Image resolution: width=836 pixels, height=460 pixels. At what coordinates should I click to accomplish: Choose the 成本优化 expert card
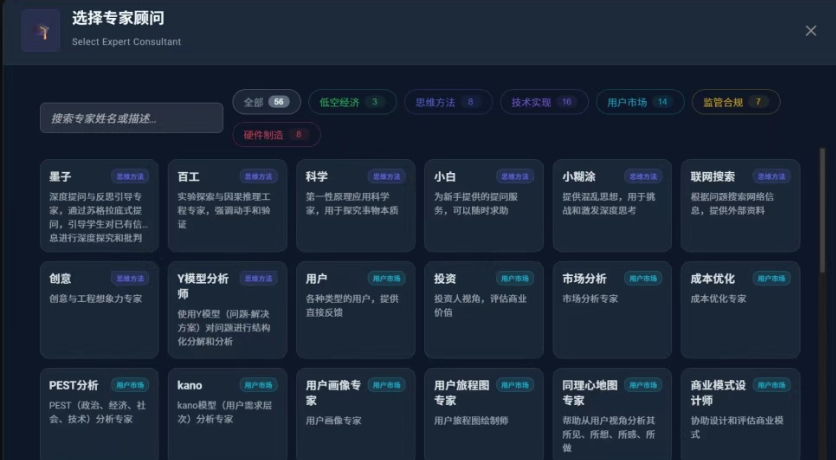click(740, 309)
